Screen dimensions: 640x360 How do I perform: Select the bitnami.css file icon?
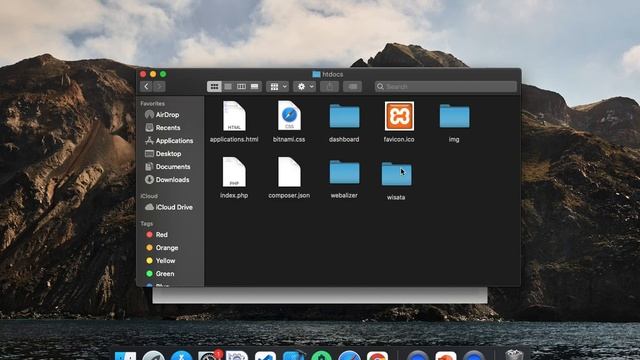click(x=289, y=116)
